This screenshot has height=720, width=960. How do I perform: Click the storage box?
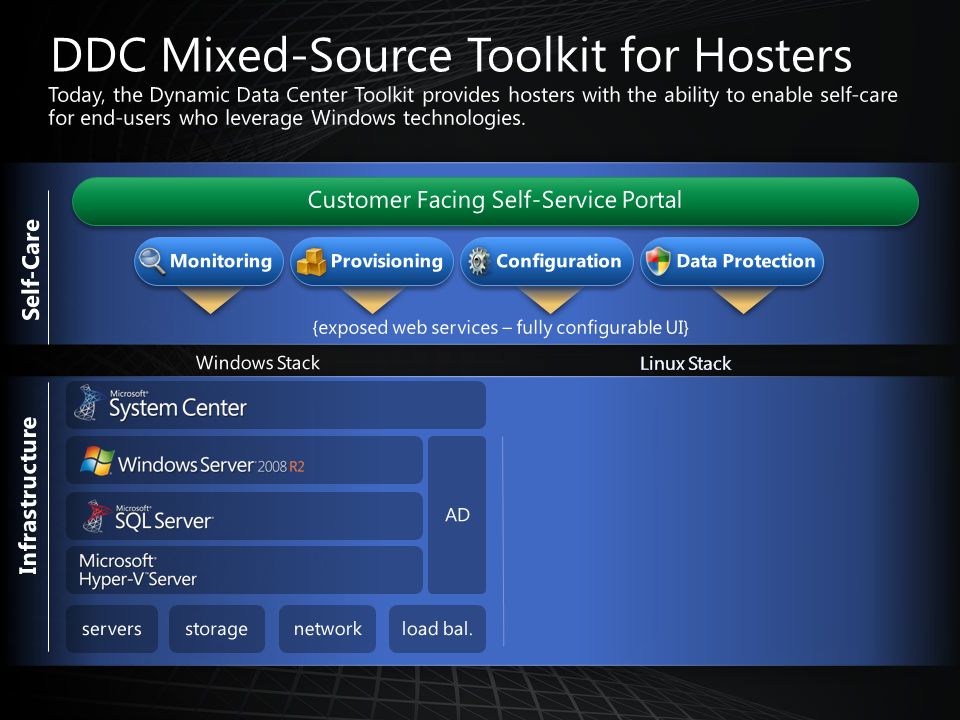pyautogui.click(x=217, y=629)
